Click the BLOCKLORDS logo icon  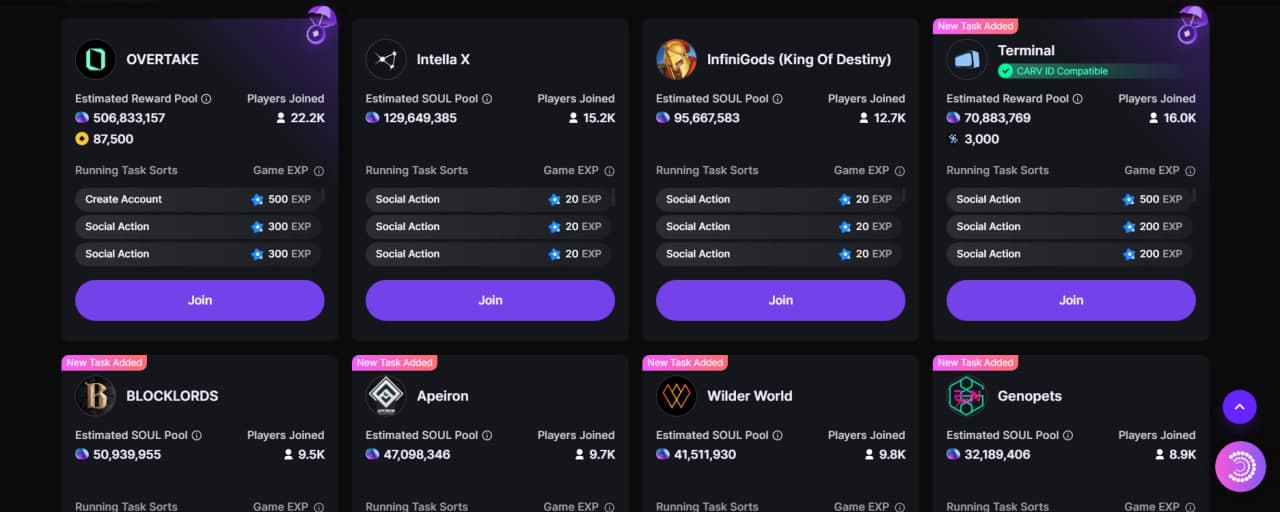[95, 396]
